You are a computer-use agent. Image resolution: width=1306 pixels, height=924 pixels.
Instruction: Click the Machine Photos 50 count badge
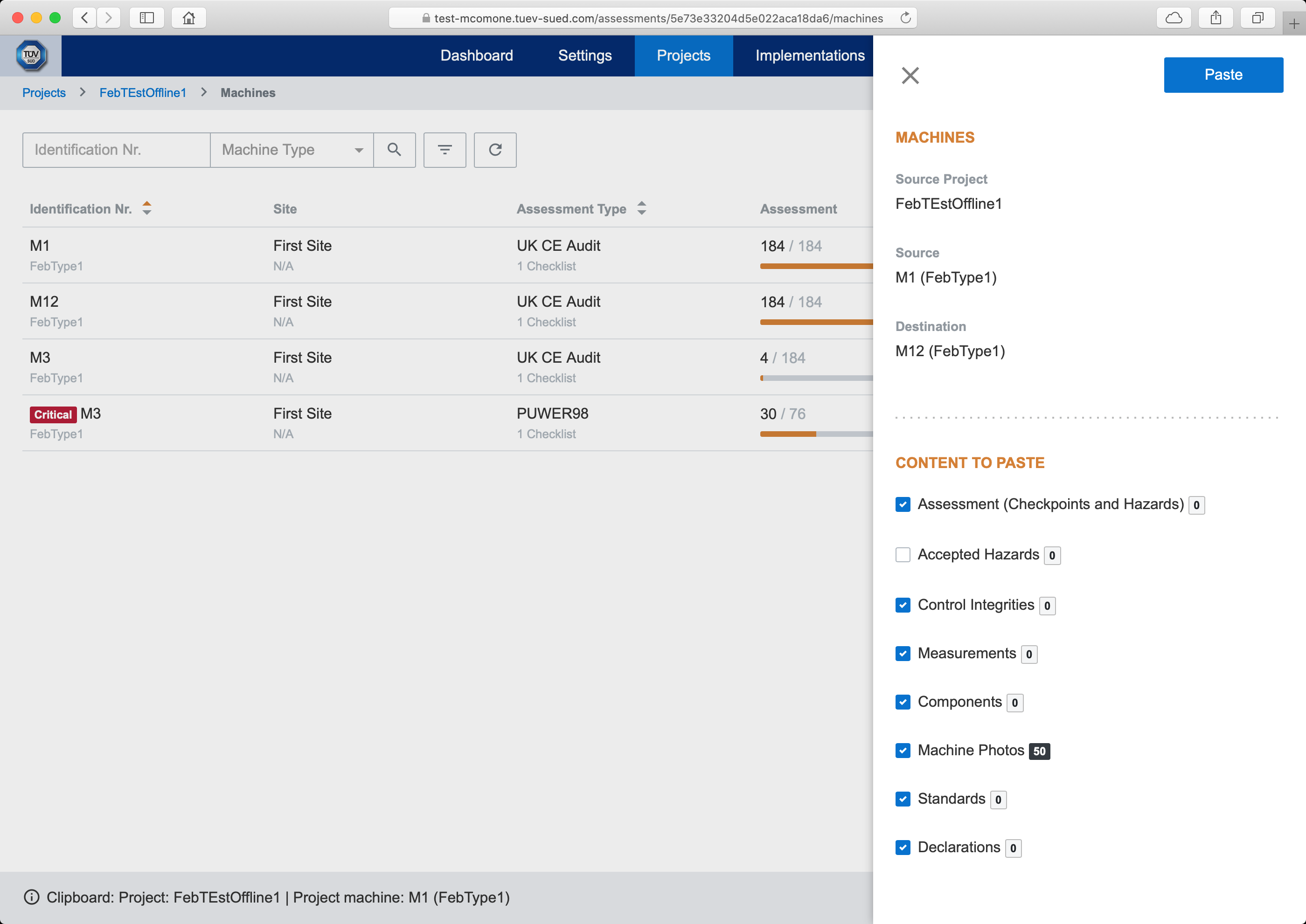[1039, 751]
